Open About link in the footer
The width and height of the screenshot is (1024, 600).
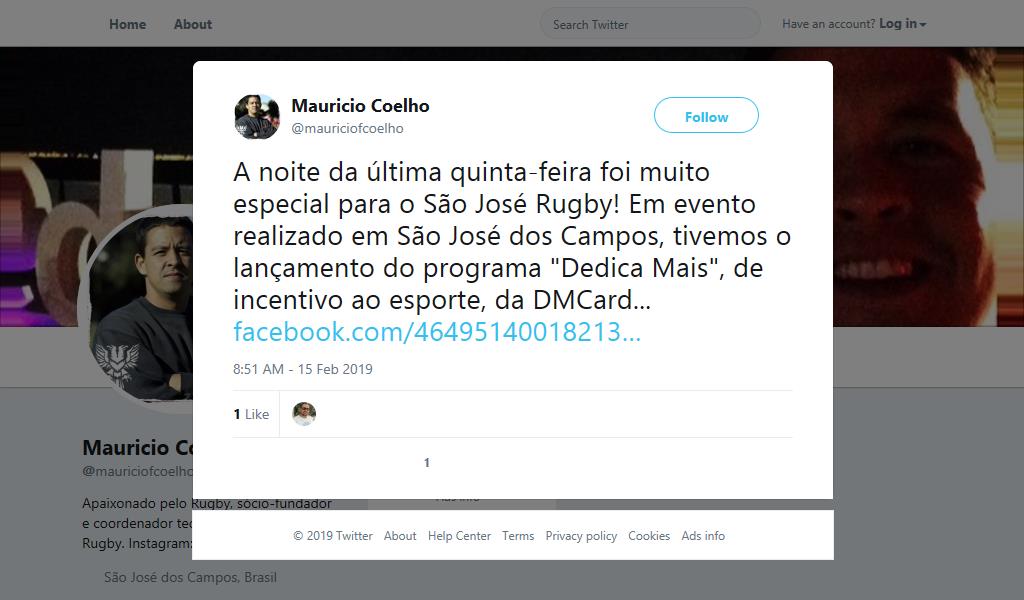coord(400,536)
